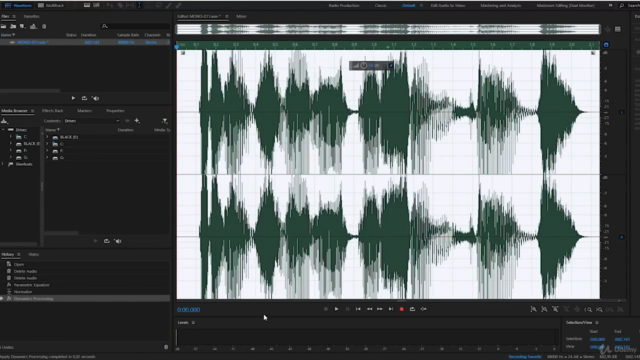This screenshot has width=640, height=360.
Task: Click New File icon in Files panel
Action: click(x=22, y=27)
